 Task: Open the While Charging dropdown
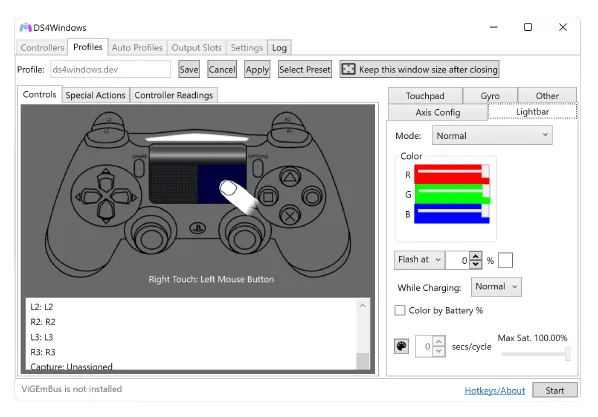click(x=496, y=287)
